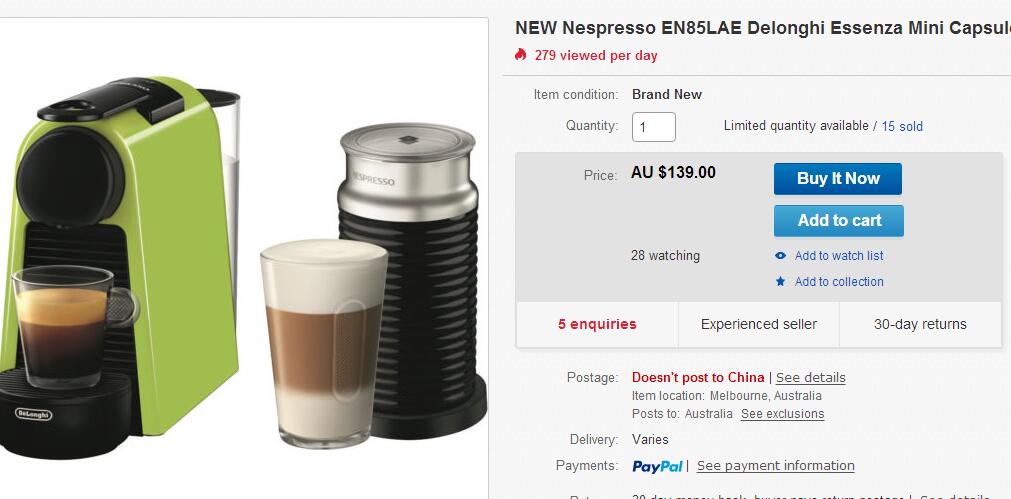The image size is (1011, 499).
Task: Select the 5 enquiries tab
Action: (x=597, y=324)
